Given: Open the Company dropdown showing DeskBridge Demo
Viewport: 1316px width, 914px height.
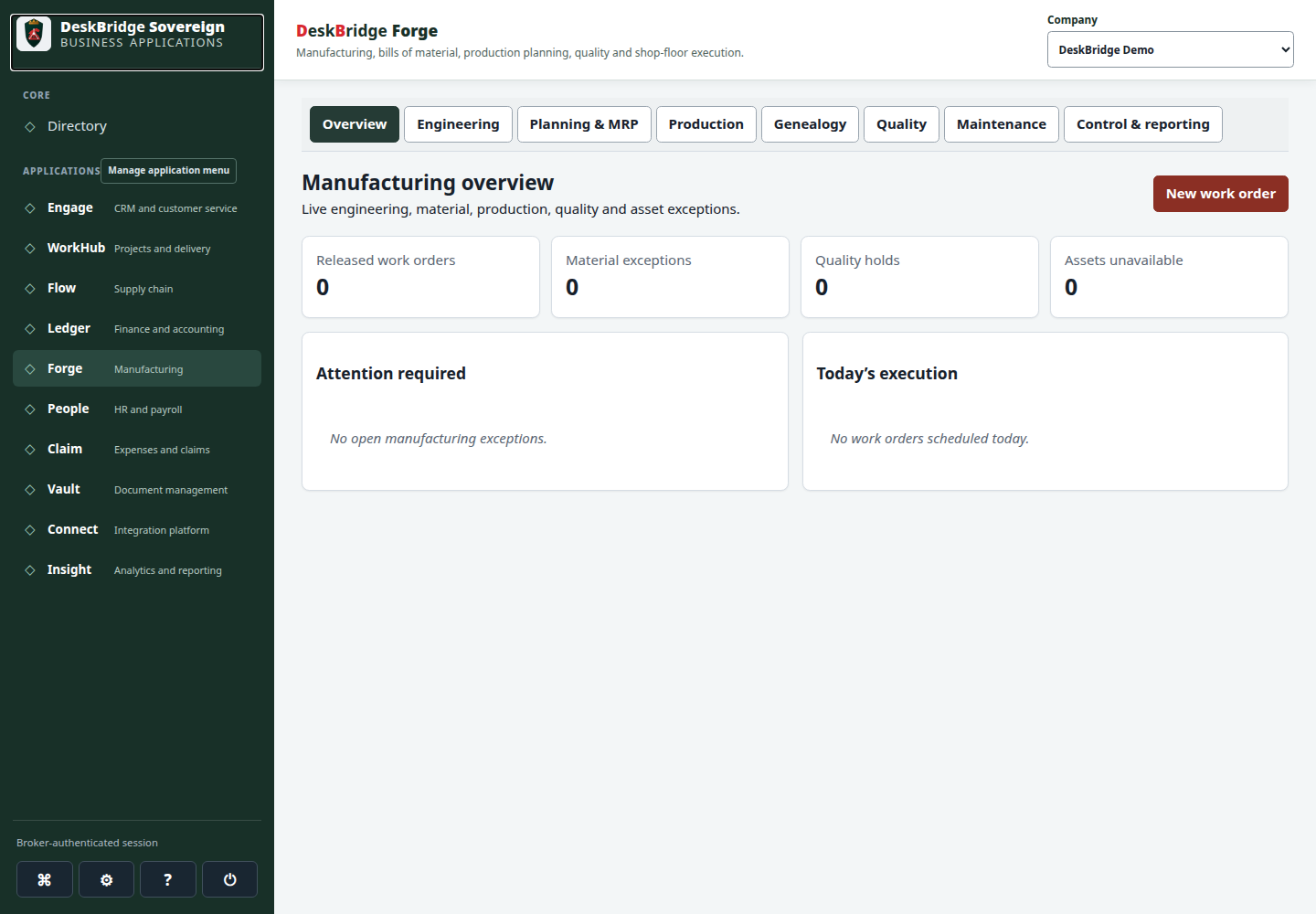Looking at the screenshot, I should click(1170, 49).
